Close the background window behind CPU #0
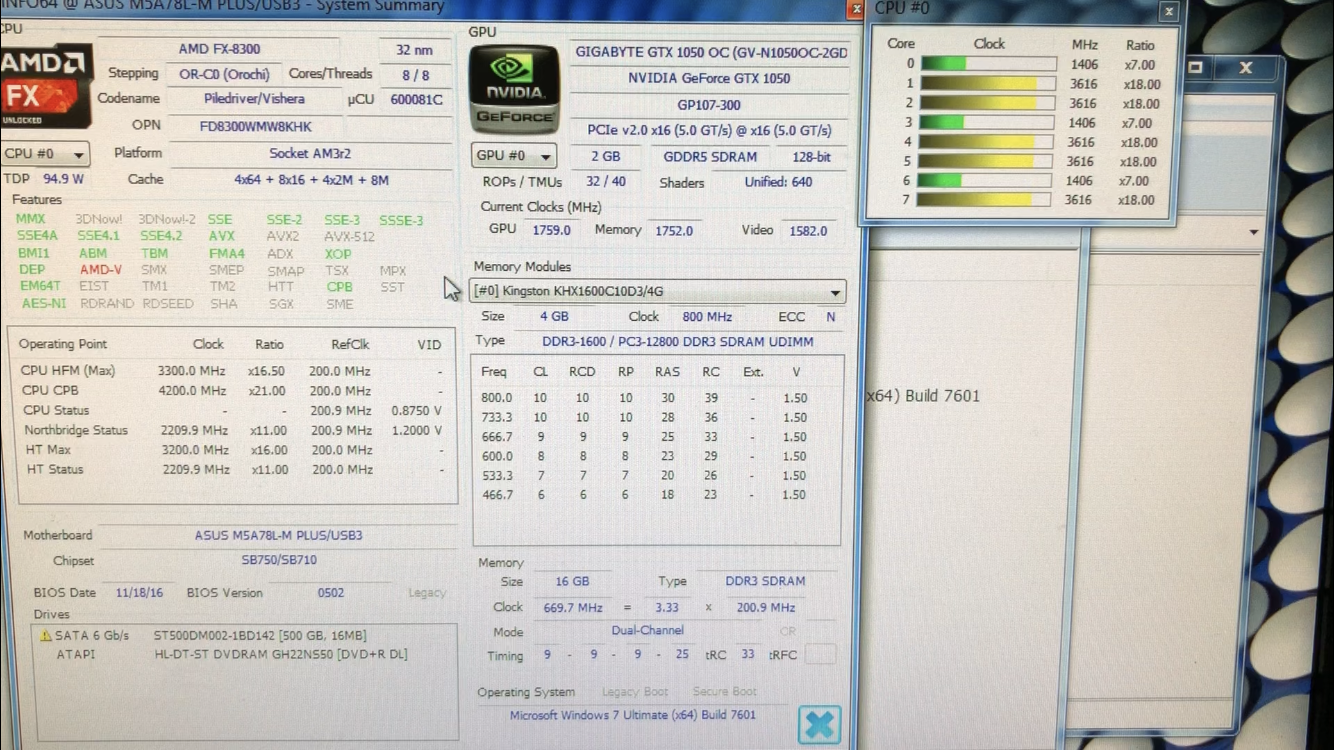Viewport: 1334px width, 750px height. [x=1245, y=68]
